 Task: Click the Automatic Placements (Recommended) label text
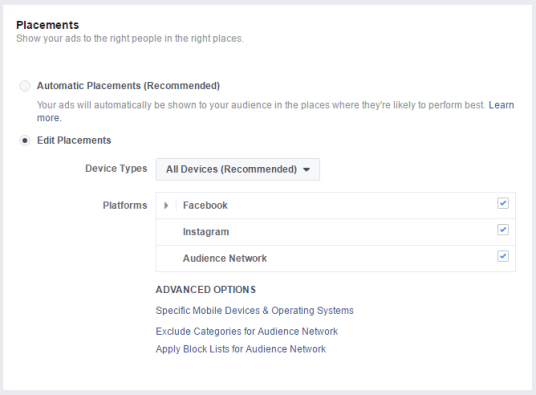(x=128, y=86)
